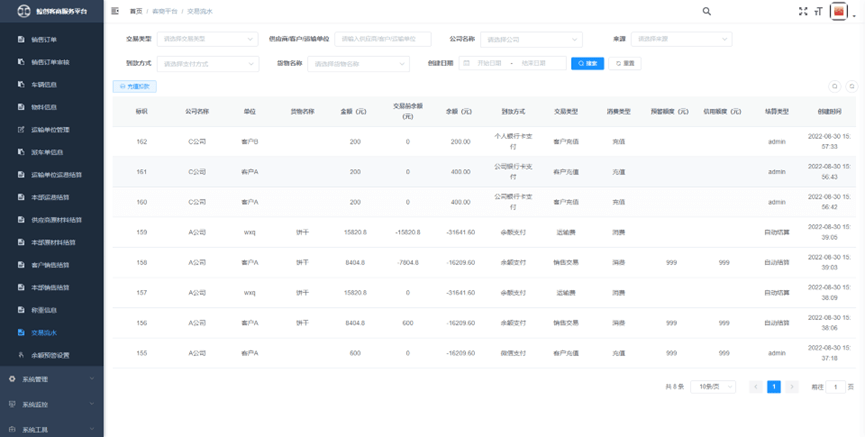The image size is (865, 437).
Task: Open the user avatar menu
Action: tap(839, 11)
